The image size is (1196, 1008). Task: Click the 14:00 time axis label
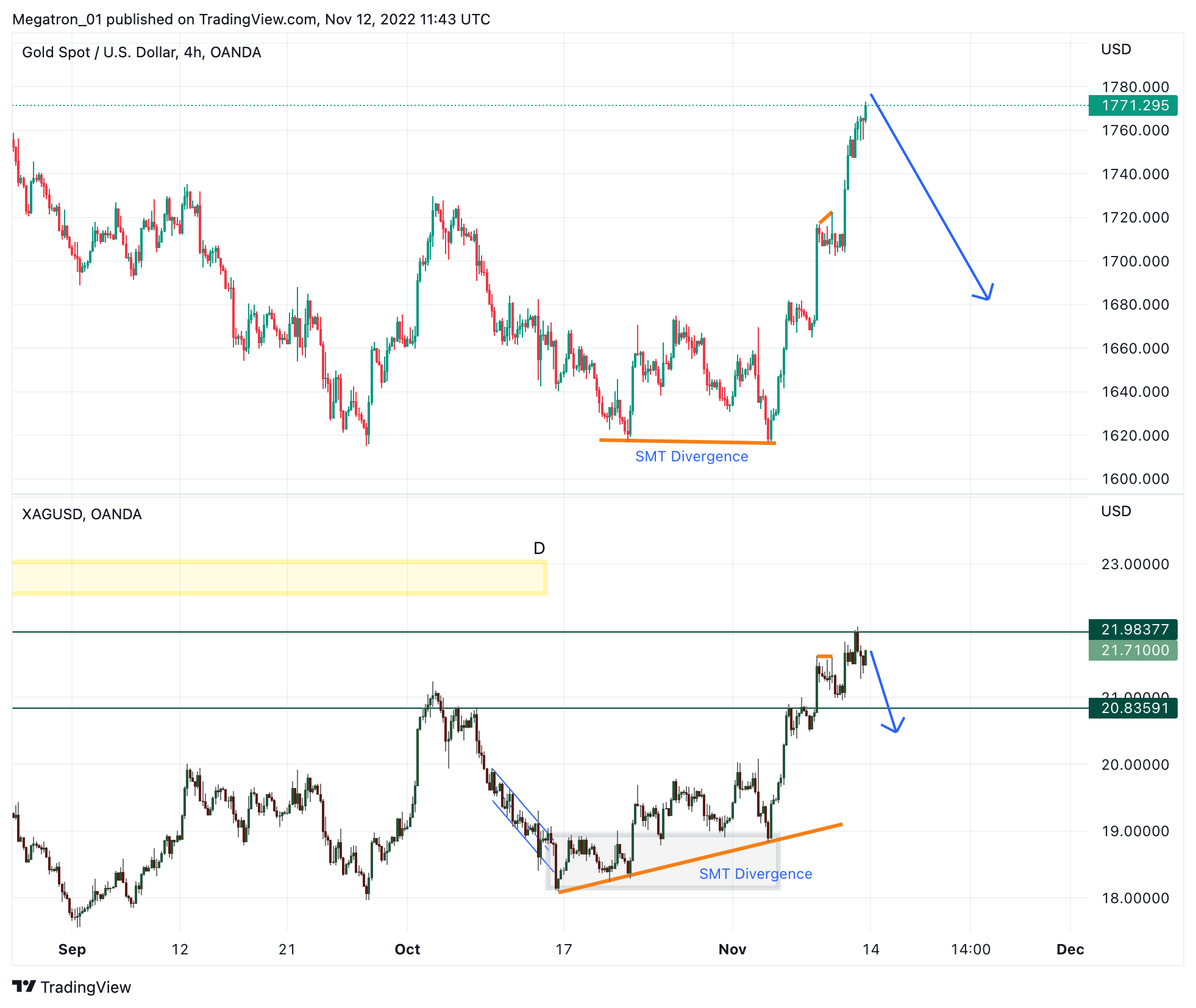pos(970,949)
